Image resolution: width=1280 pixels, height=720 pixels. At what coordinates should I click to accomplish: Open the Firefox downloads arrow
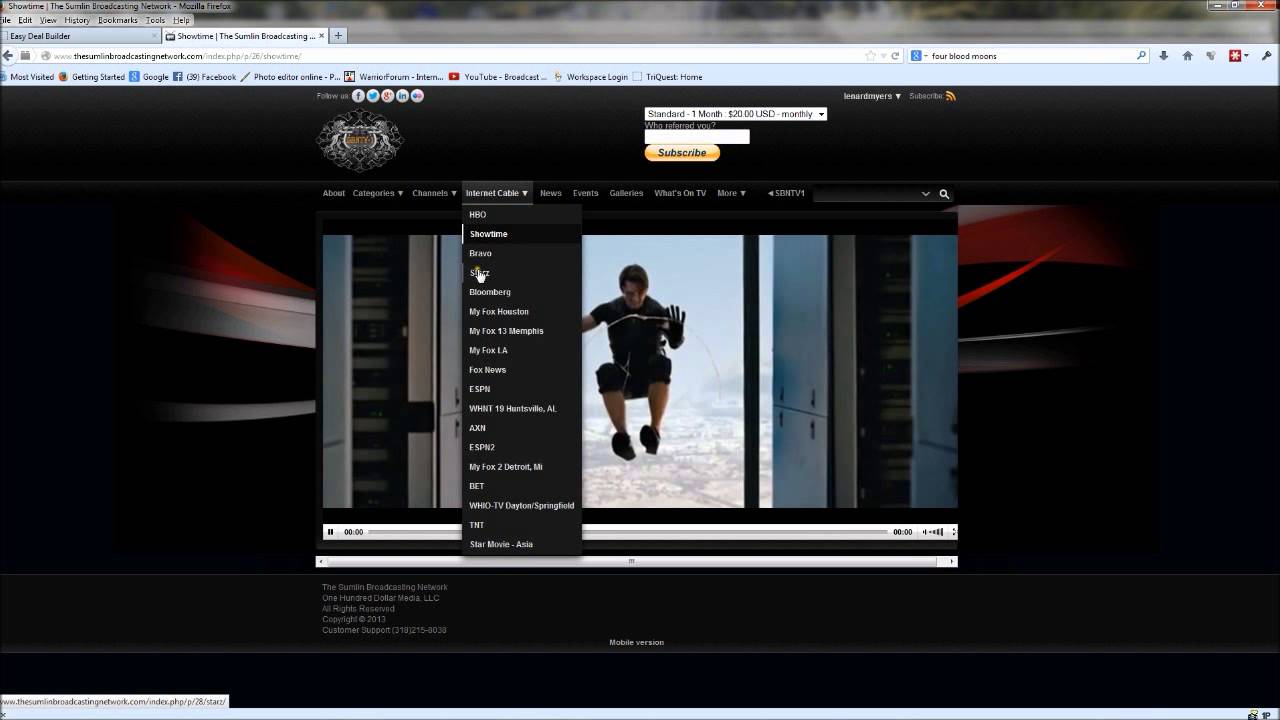pos(1163,56)
